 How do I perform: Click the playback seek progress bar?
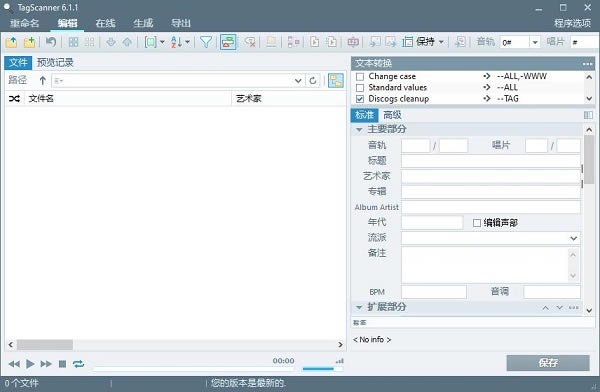click(194, 369)
